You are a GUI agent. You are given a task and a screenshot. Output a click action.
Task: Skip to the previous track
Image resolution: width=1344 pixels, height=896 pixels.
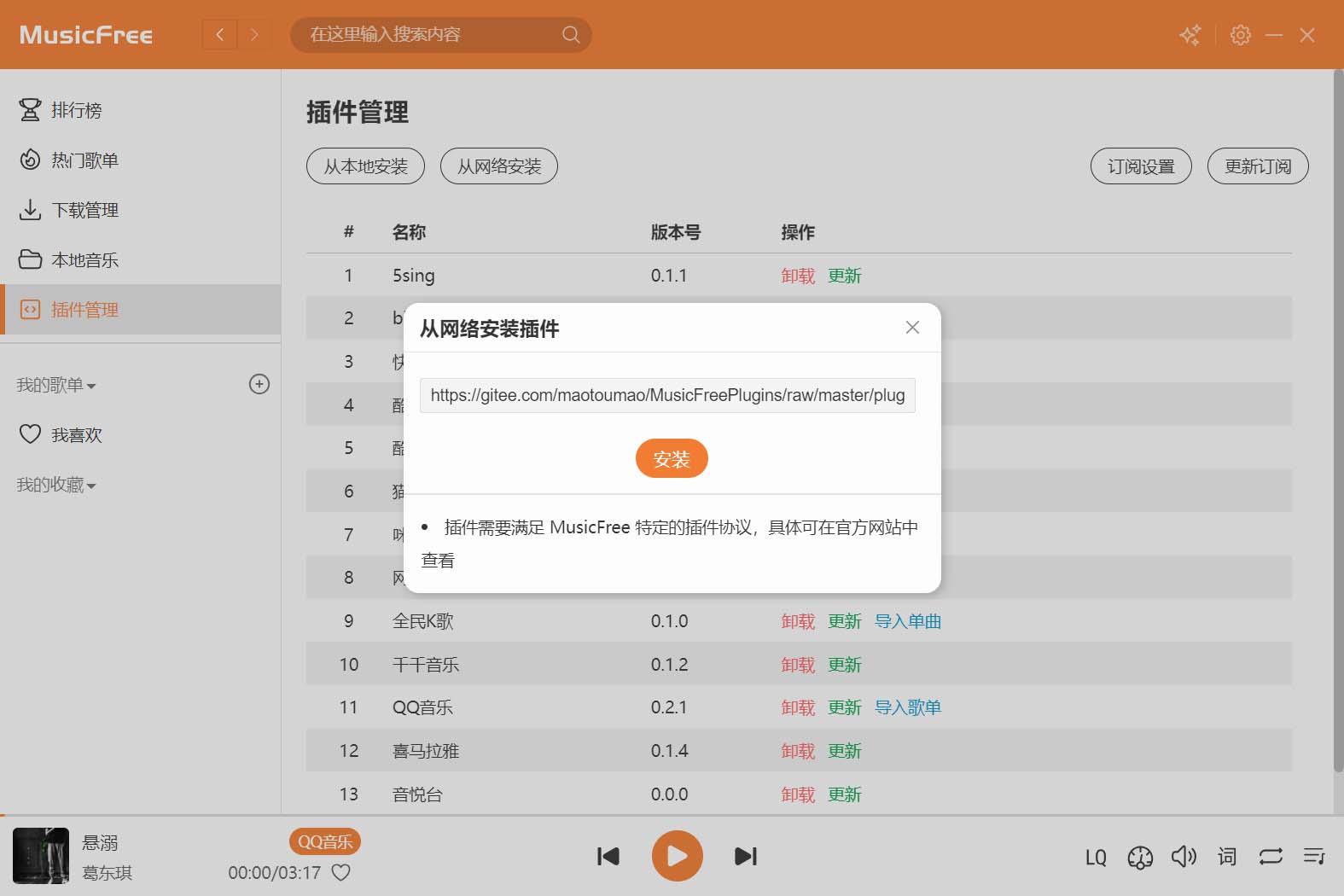[608, 856]
